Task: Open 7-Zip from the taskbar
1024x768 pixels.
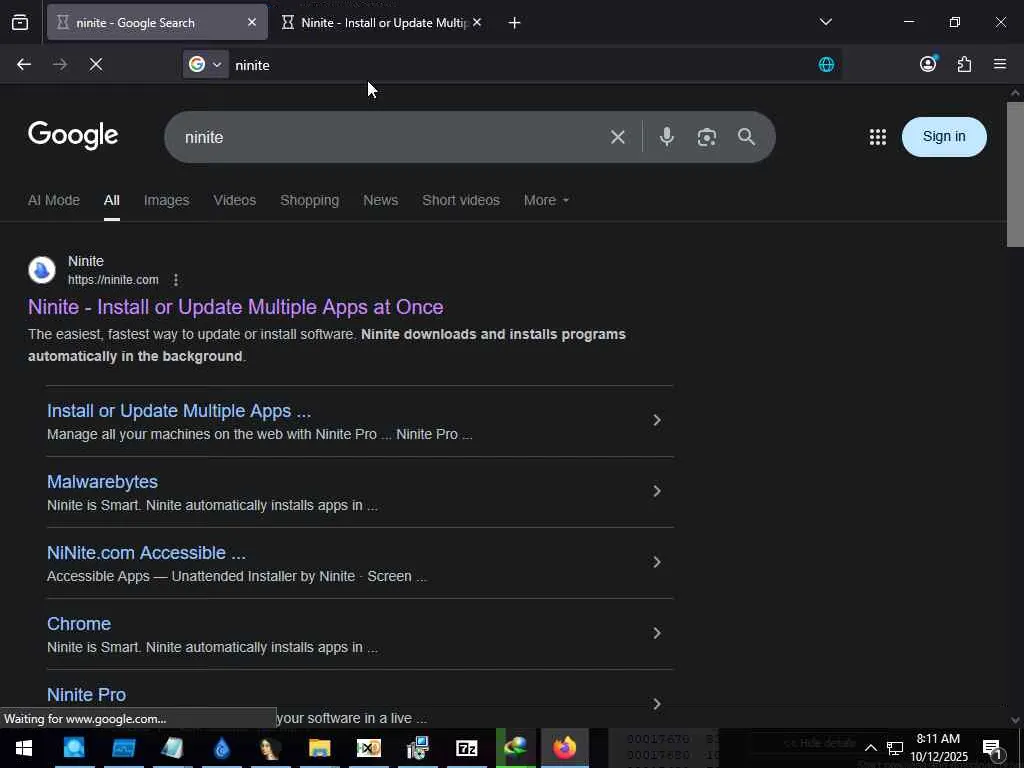Action: click(466, 748)
